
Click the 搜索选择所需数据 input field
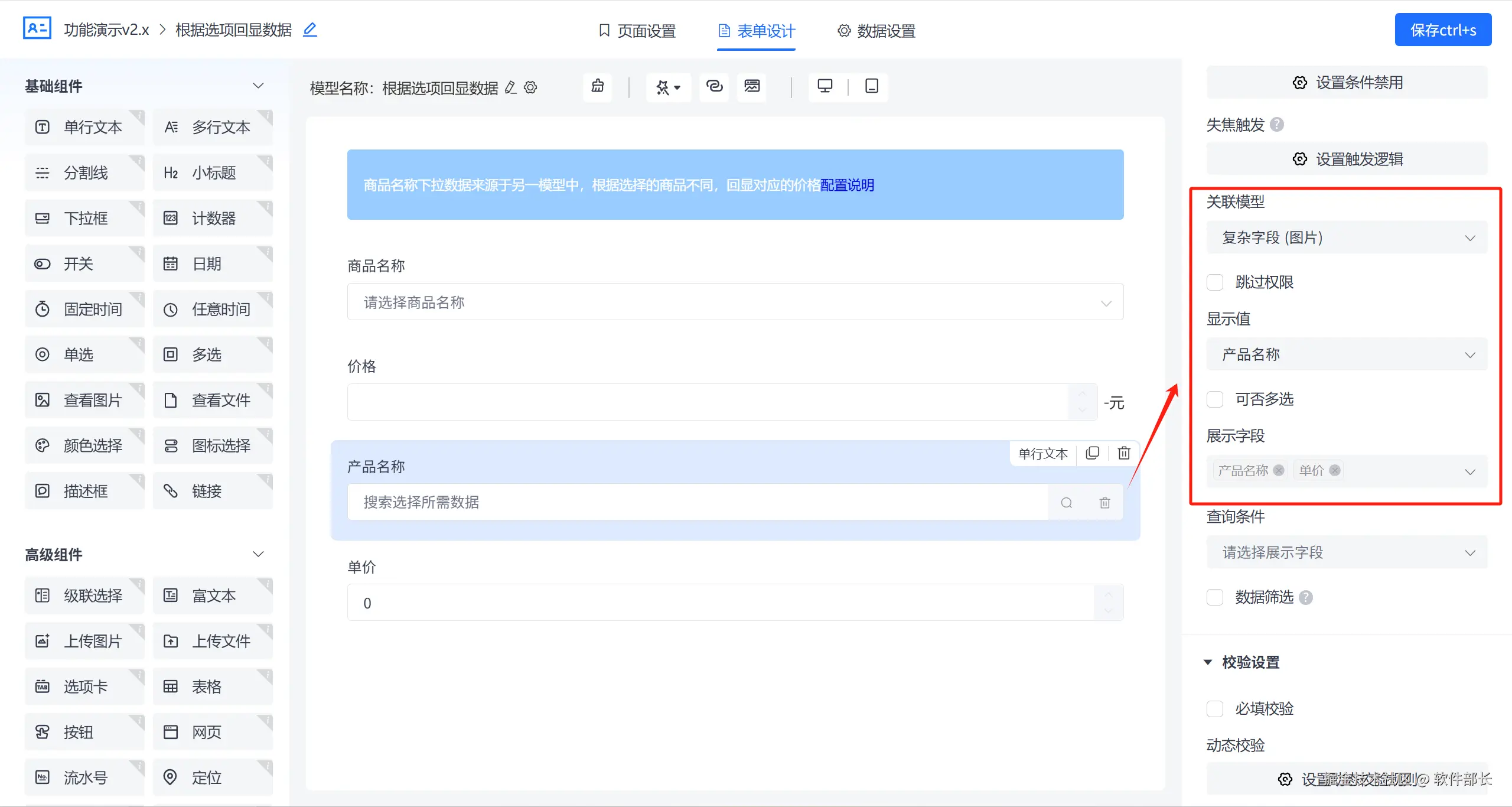(x=697, y=502)
